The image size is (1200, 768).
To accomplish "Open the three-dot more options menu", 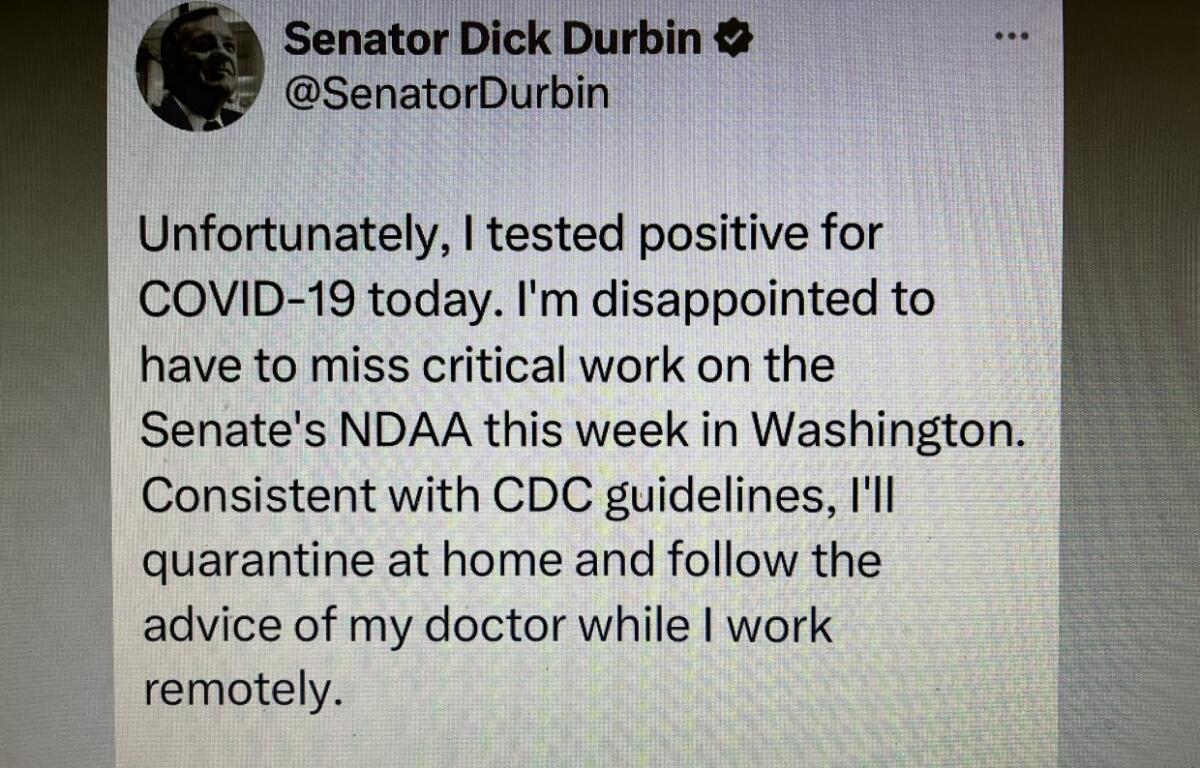I will [1011, 36].
